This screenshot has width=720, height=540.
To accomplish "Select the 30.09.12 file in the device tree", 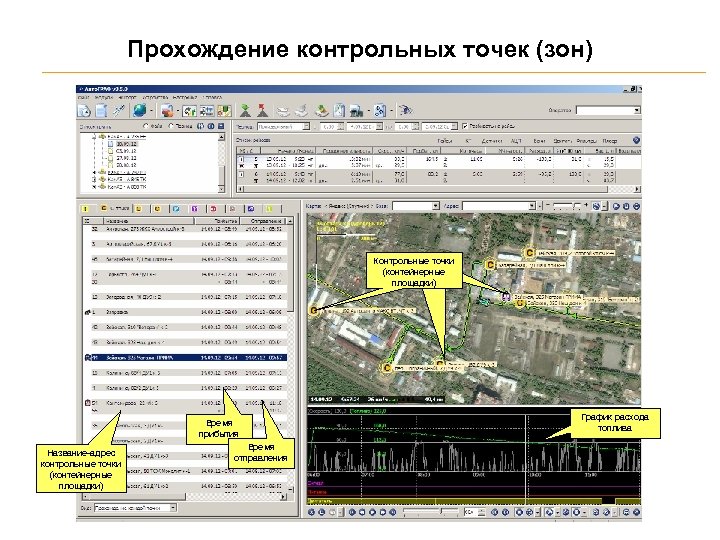I will point(125,144).
